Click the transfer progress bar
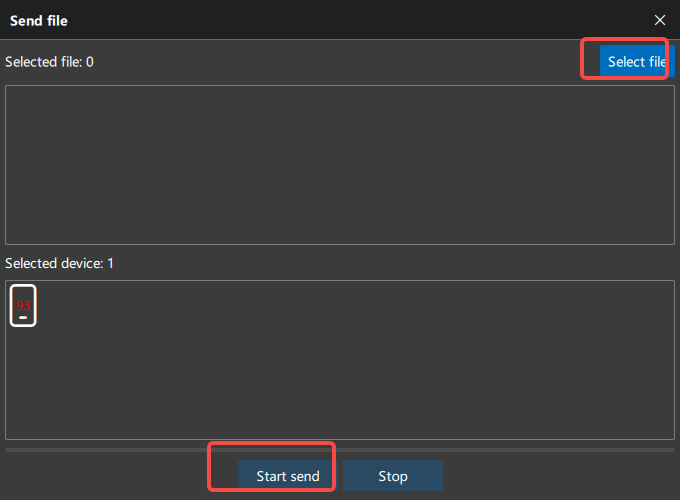The width and height of the screenshot is (680, 500). tap(340, 450)
